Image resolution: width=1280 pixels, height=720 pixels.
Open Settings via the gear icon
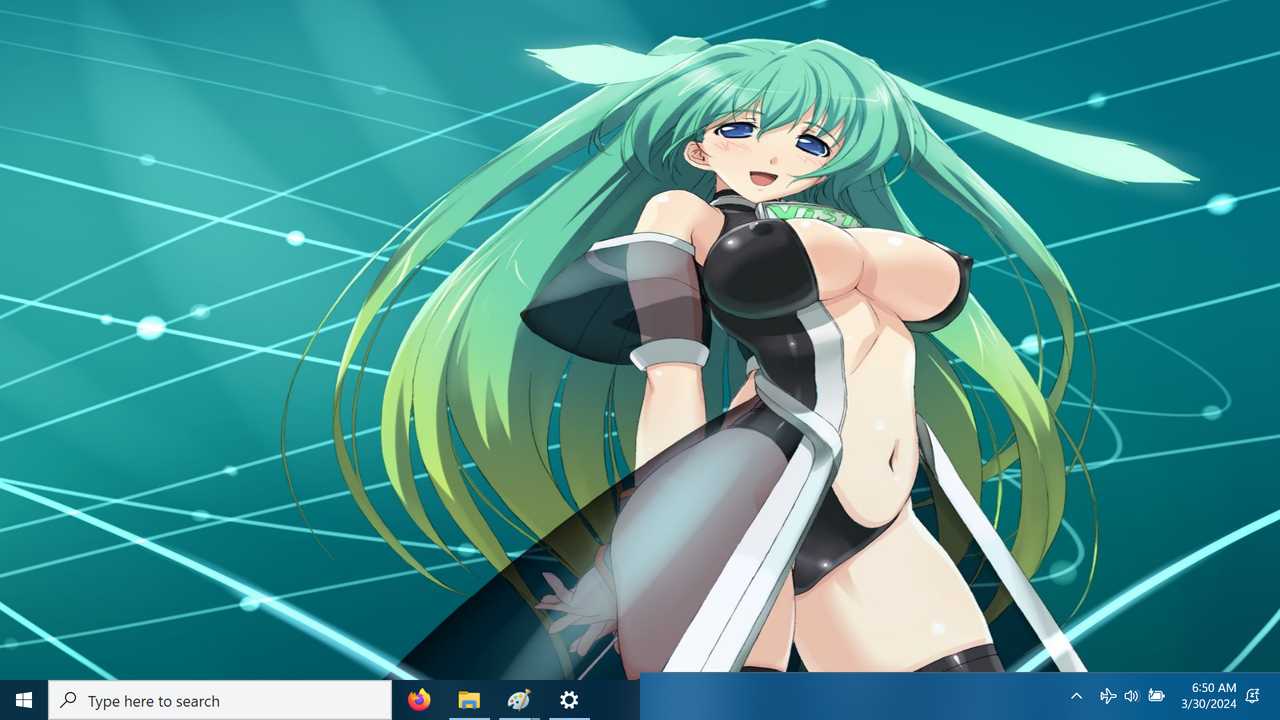point(568,700)
